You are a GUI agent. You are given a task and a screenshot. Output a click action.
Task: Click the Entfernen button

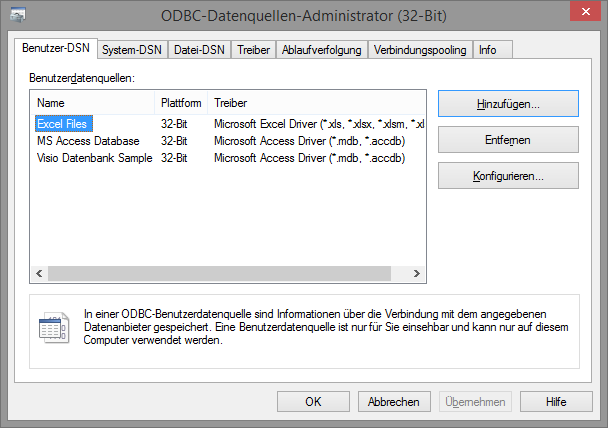(508, 139)
